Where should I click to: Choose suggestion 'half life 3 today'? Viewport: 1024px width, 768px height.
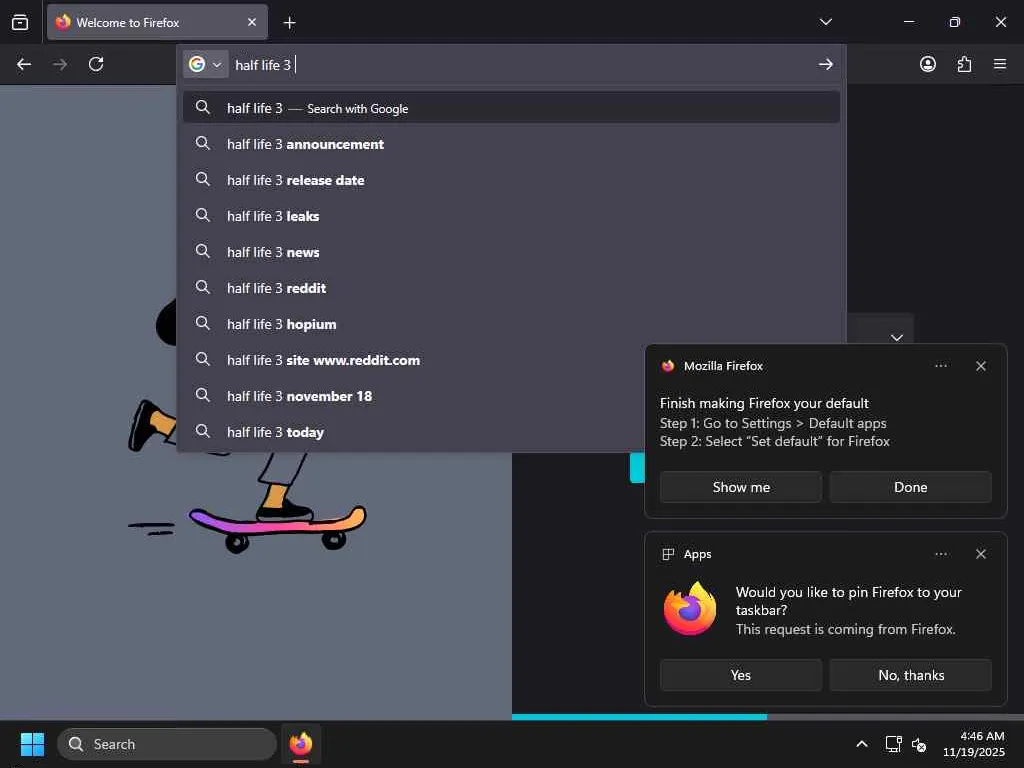click(413, 432)
